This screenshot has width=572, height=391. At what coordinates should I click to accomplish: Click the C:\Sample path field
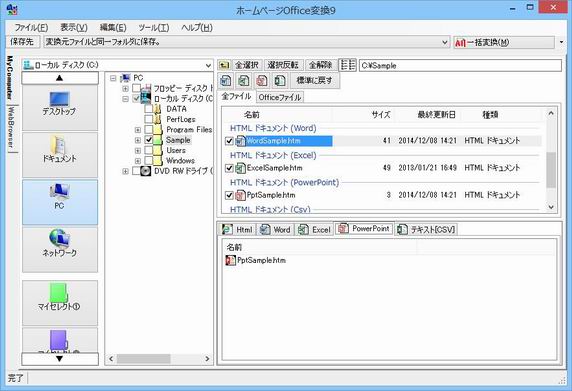click(460, 66)
